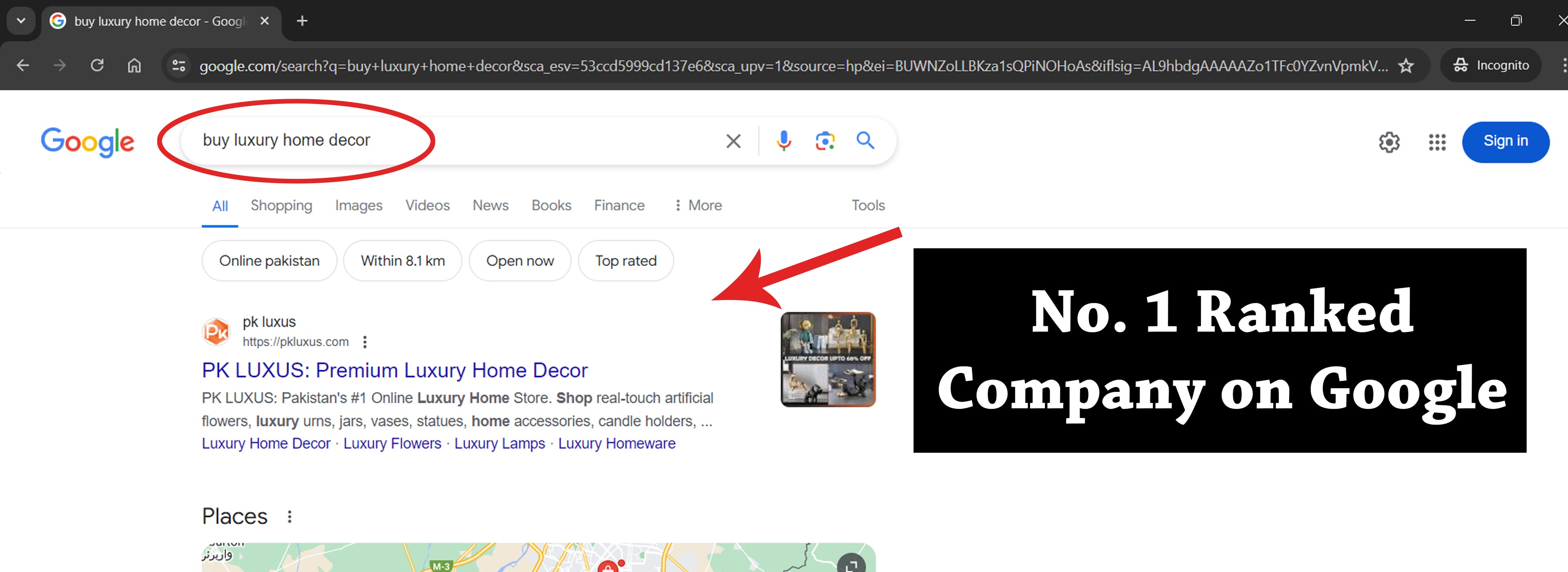The height and width of the screenshot is (572, 1568).
Task: View site information in address bar
Action: tap(178, 66)
